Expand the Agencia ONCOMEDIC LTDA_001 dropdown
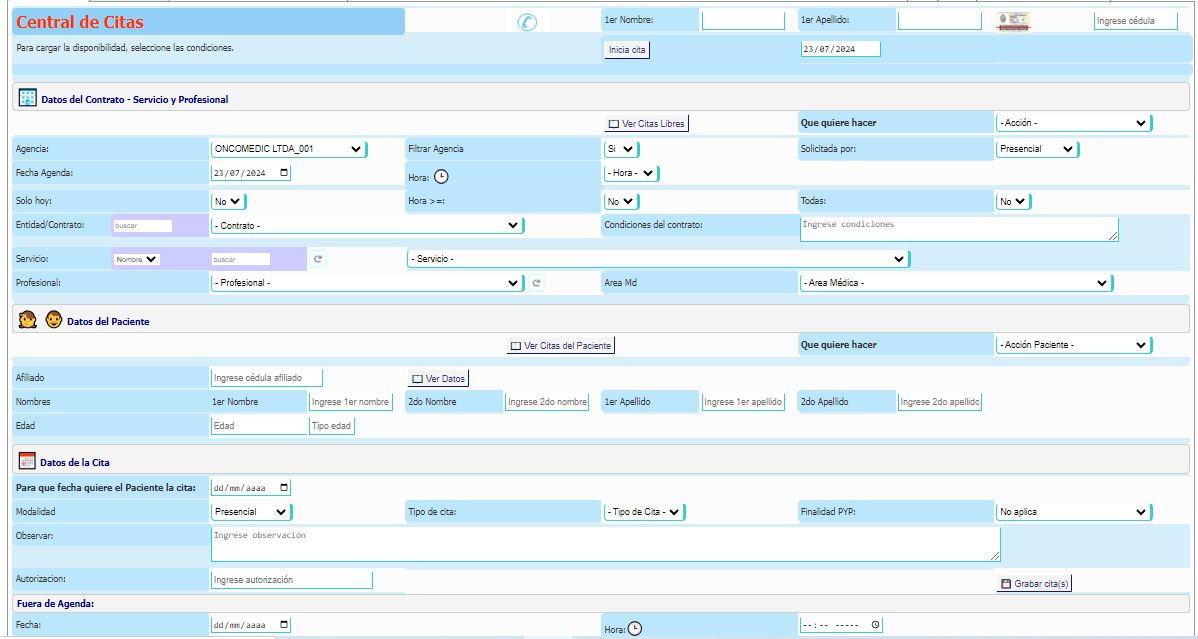 pos(288,149)
